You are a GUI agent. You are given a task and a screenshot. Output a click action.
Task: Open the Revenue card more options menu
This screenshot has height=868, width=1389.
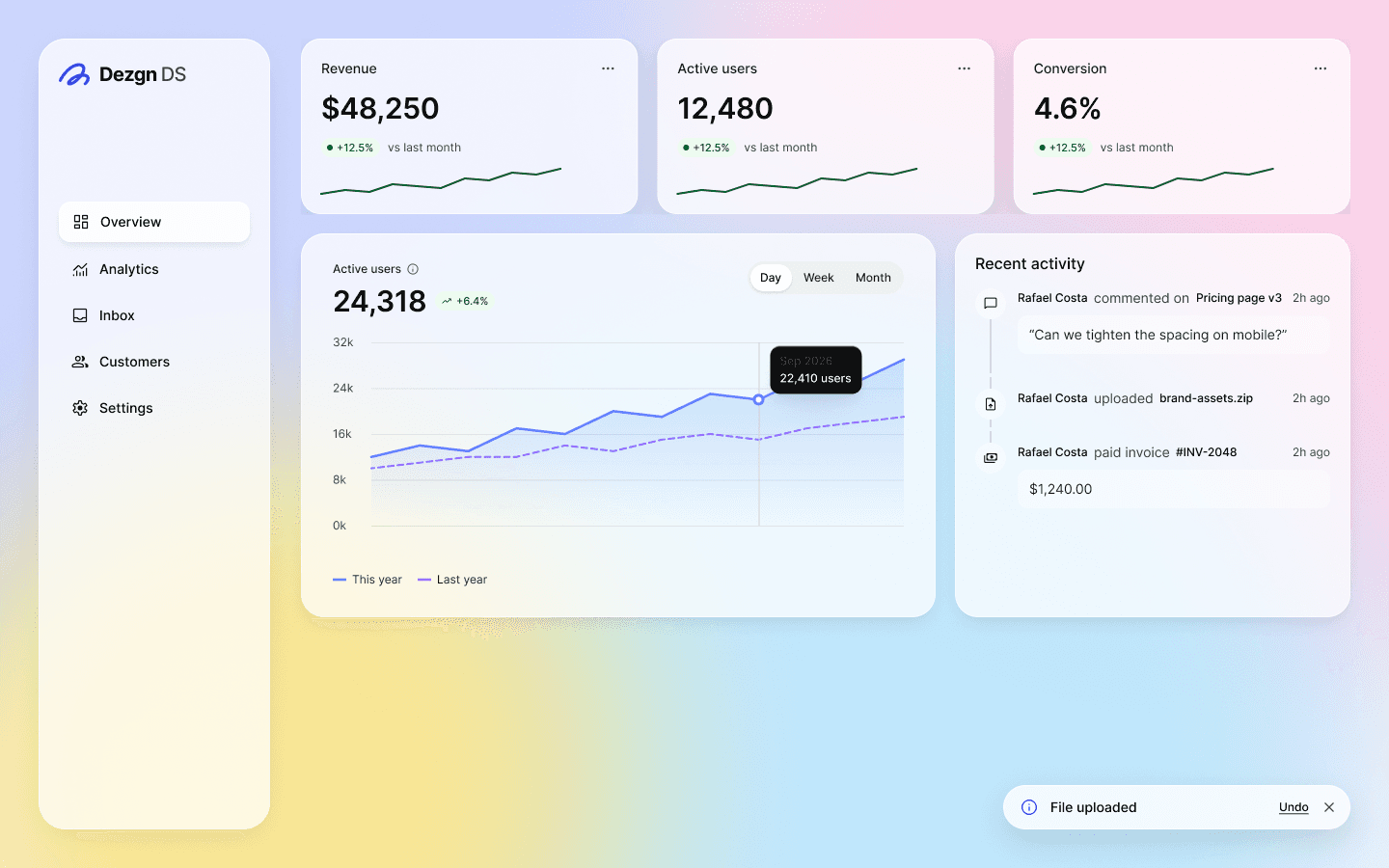click(x=608, y=68)
